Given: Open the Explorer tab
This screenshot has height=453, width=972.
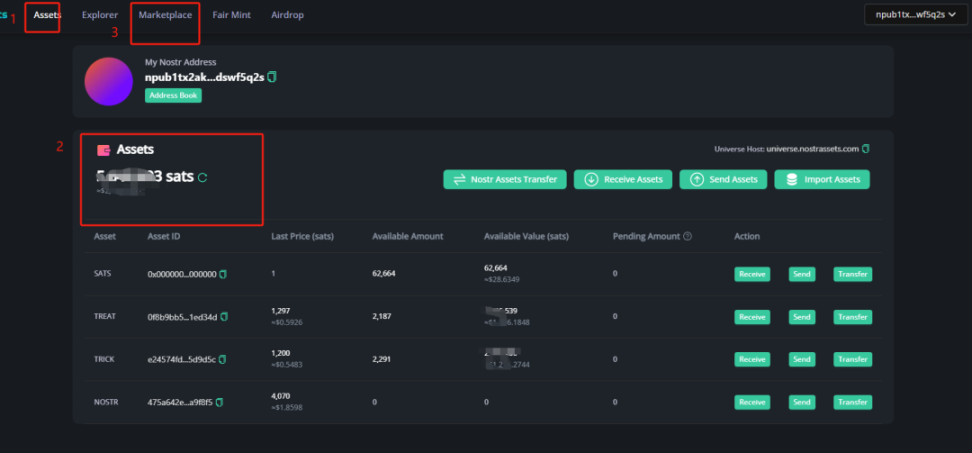Looking at the screenshot, I should point(100,15).
